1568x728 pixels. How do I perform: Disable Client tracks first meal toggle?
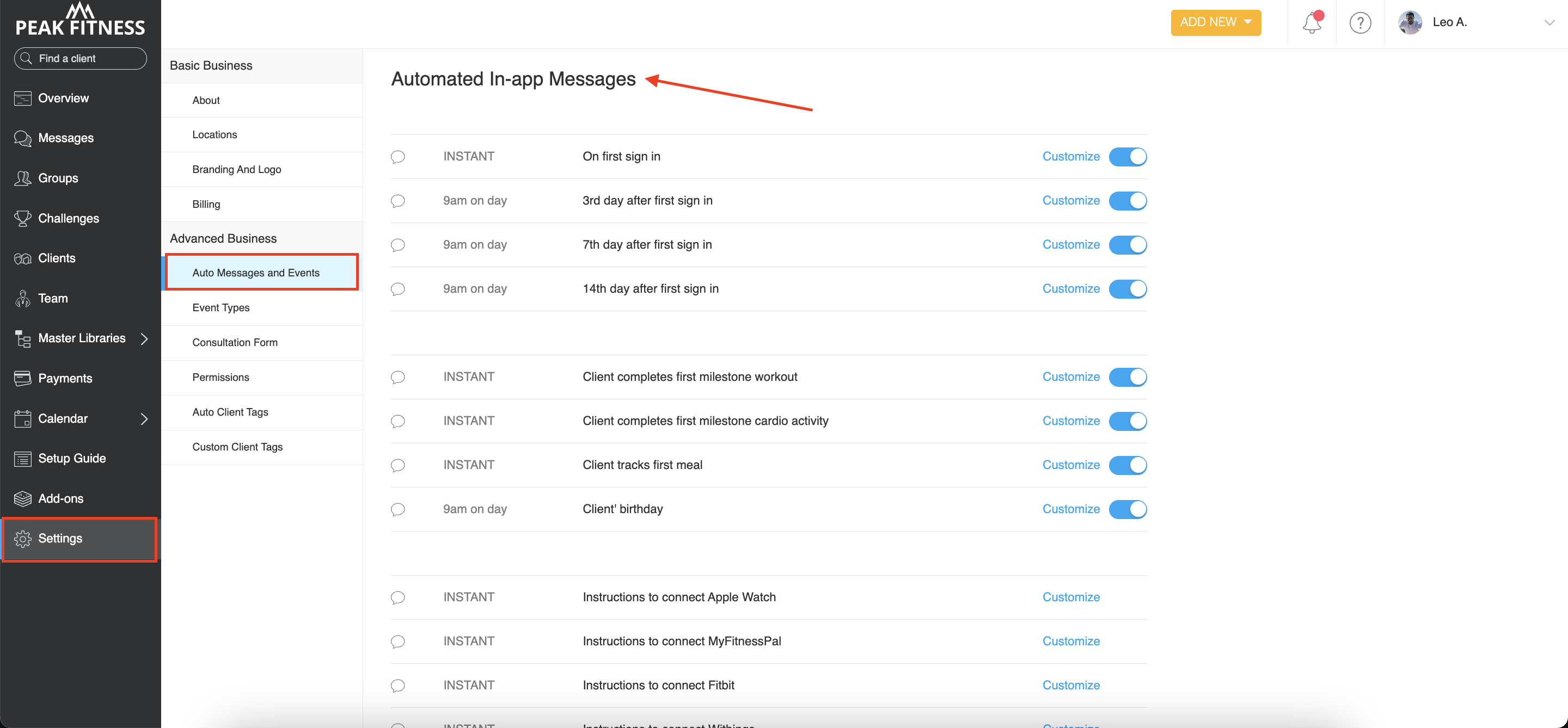click(x=1128, y=465)
